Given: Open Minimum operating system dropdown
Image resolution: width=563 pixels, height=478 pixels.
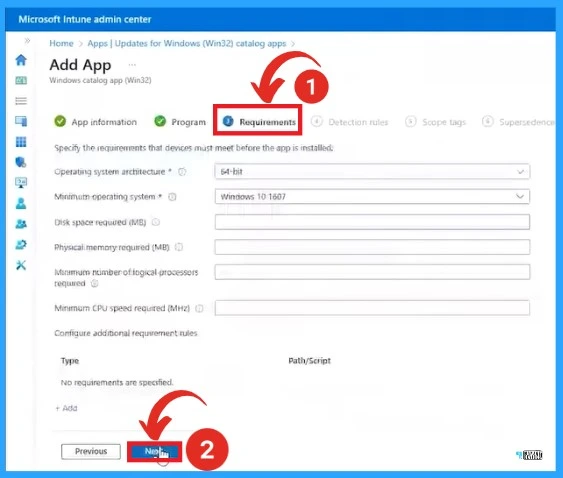Looking at the screenshot, I should point(372,196).
